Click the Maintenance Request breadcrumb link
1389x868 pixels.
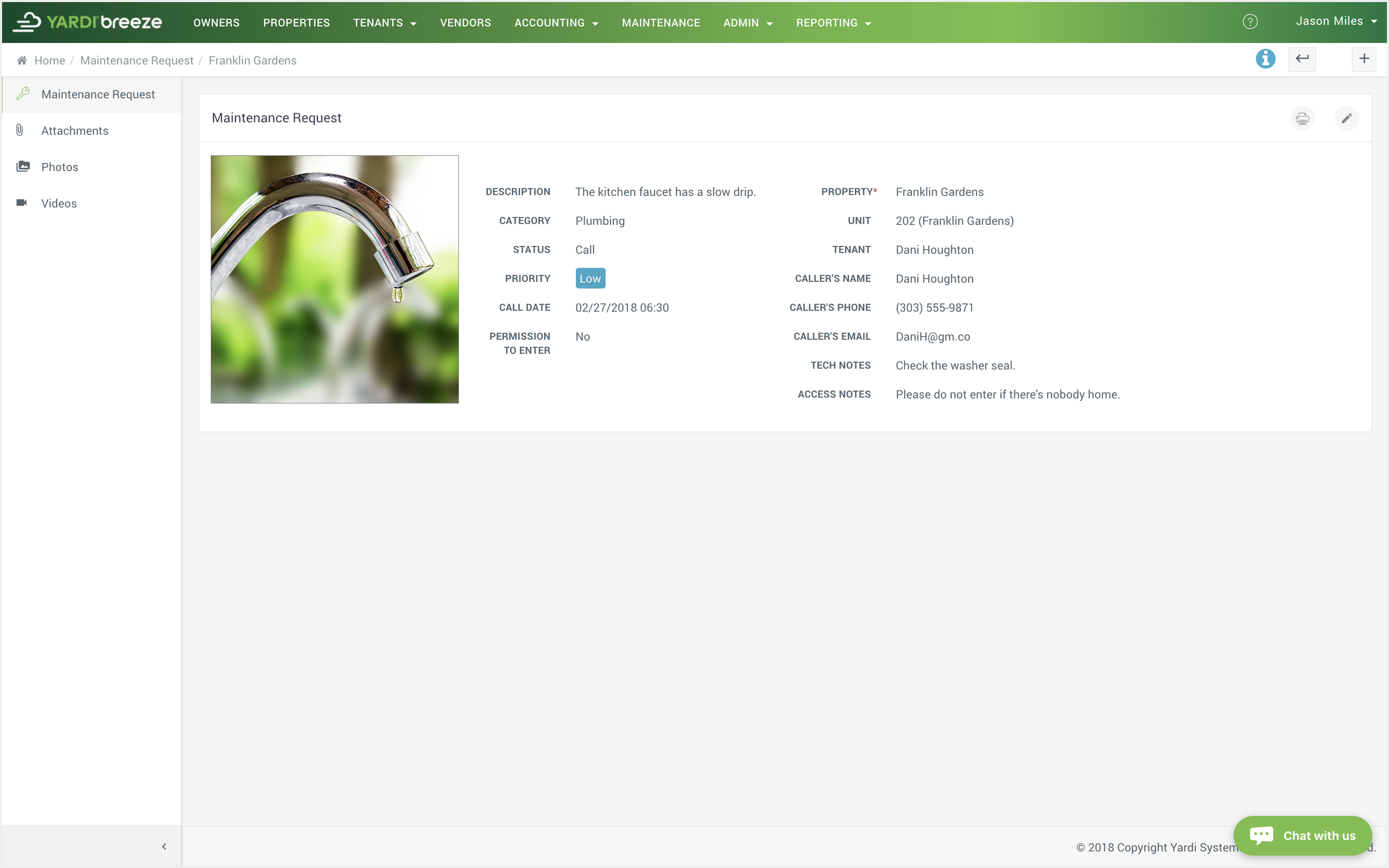[x=136, y=60]
